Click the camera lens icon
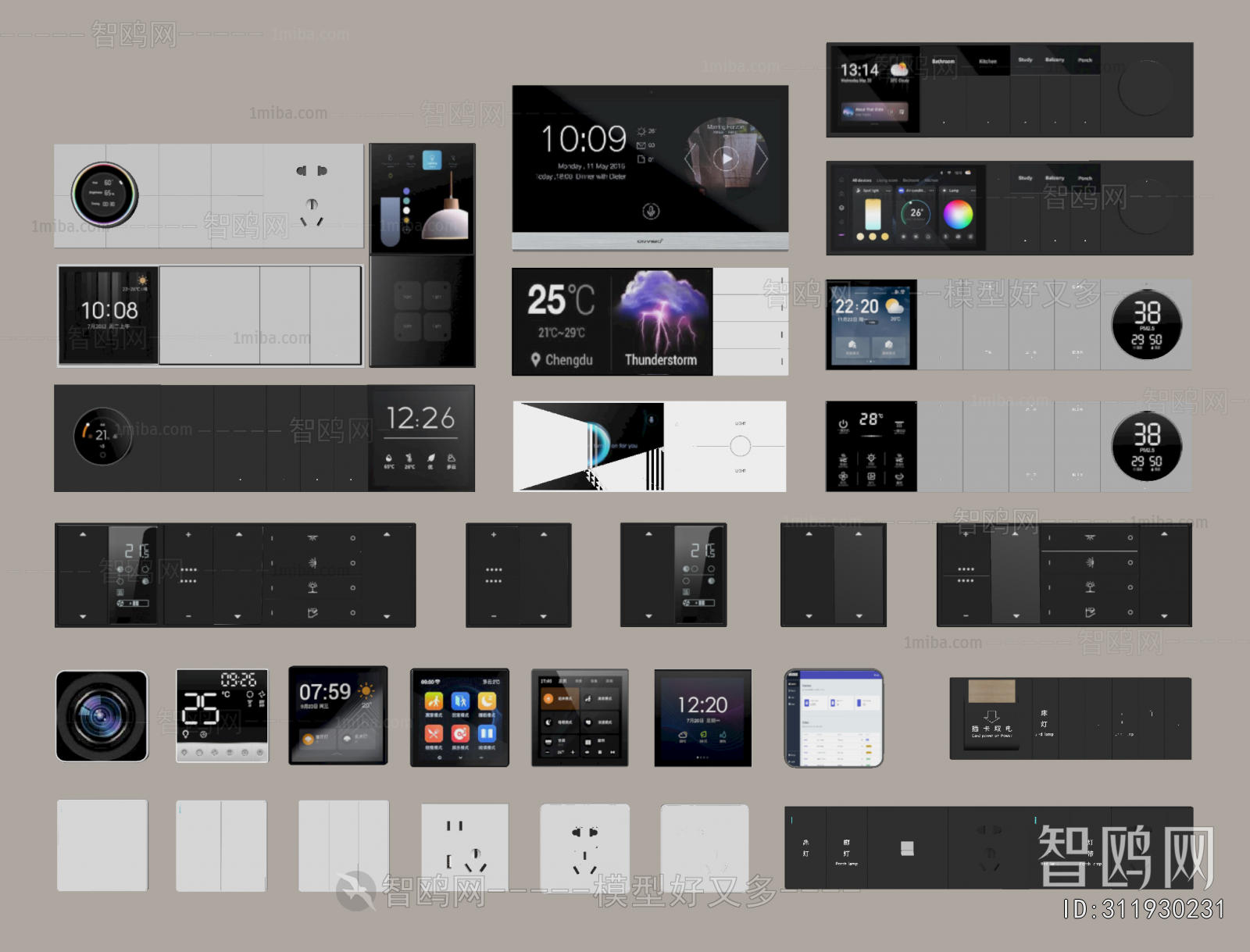Screen dimensions: 1250x952 click(102, 715)
